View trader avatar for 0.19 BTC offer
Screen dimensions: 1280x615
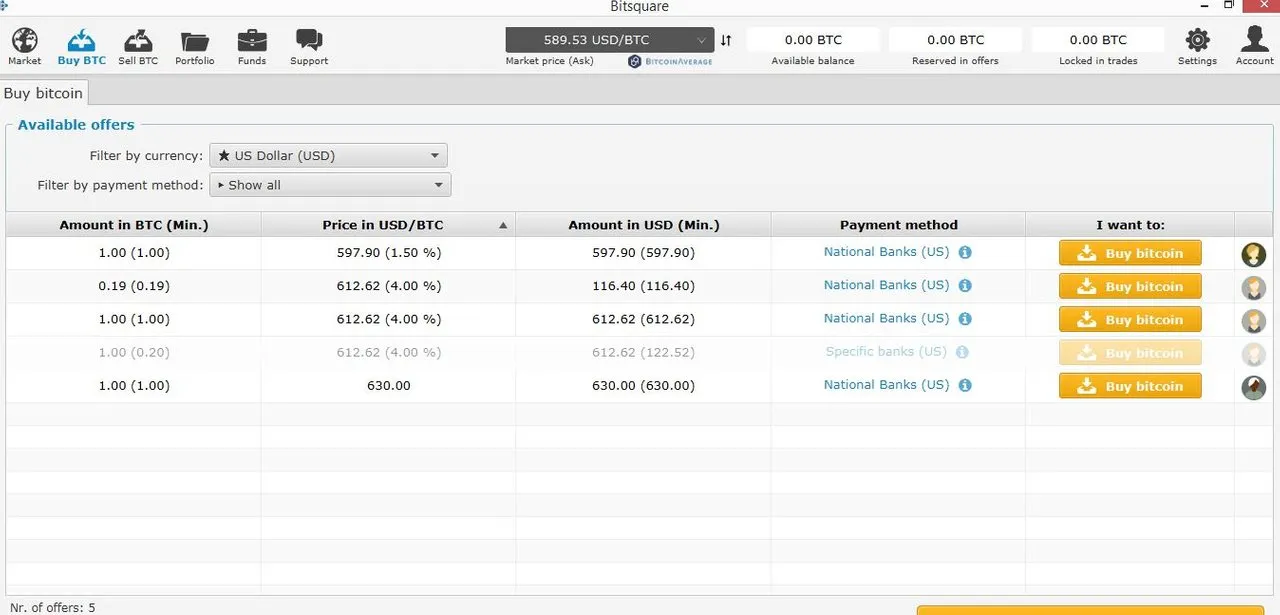click(x=1254, y=288)
